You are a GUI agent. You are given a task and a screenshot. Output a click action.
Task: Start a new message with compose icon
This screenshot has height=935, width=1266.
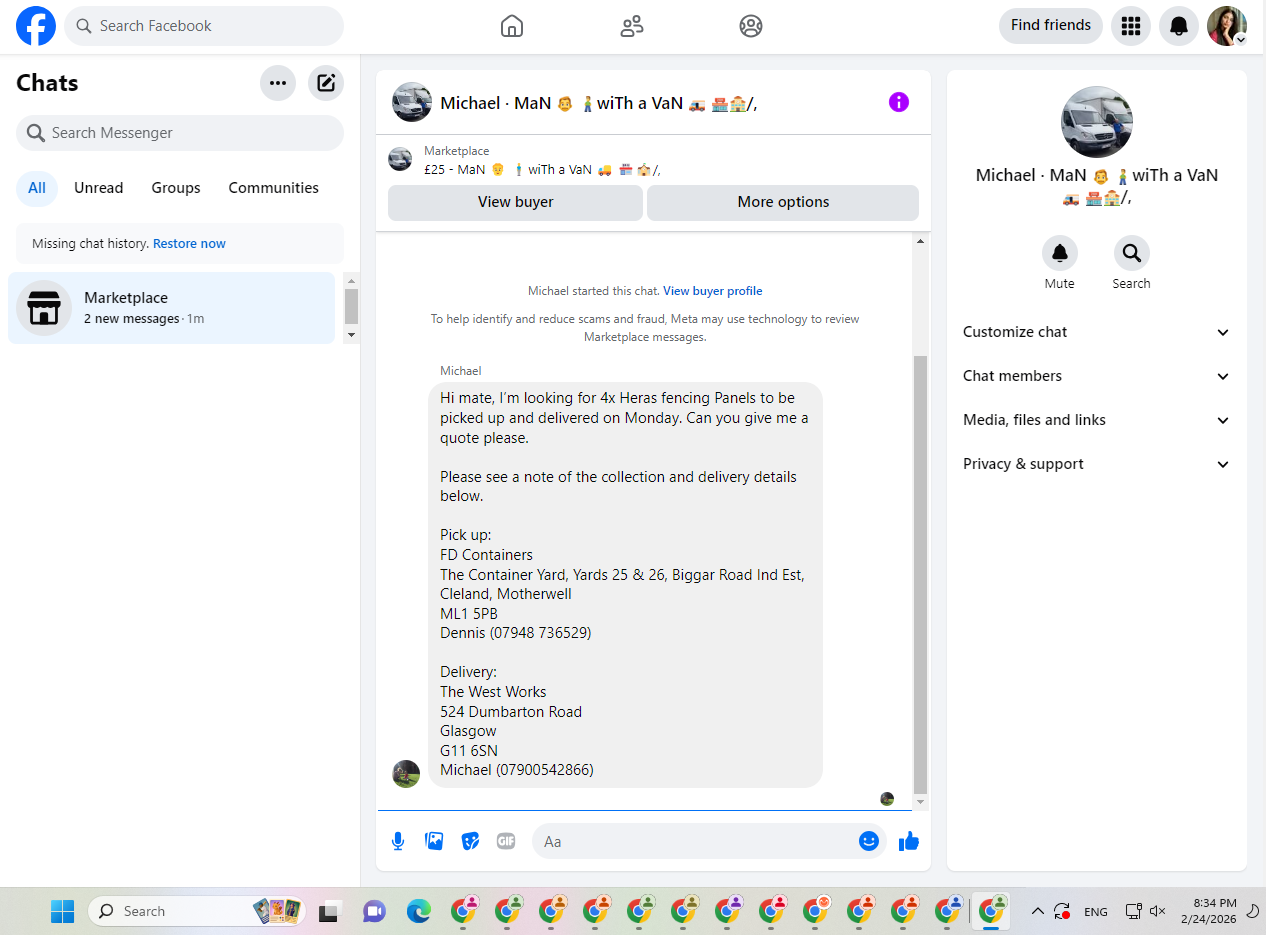point(326,83)
